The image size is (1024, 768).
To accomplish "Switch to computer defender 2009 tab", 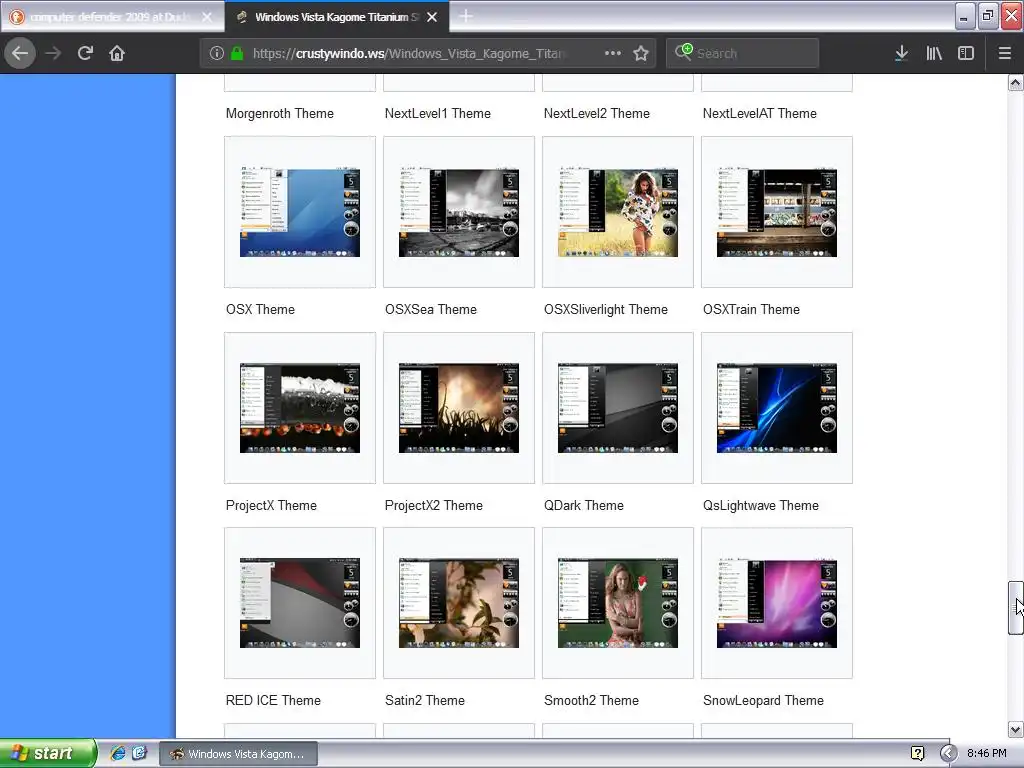I will click(112, 16).
